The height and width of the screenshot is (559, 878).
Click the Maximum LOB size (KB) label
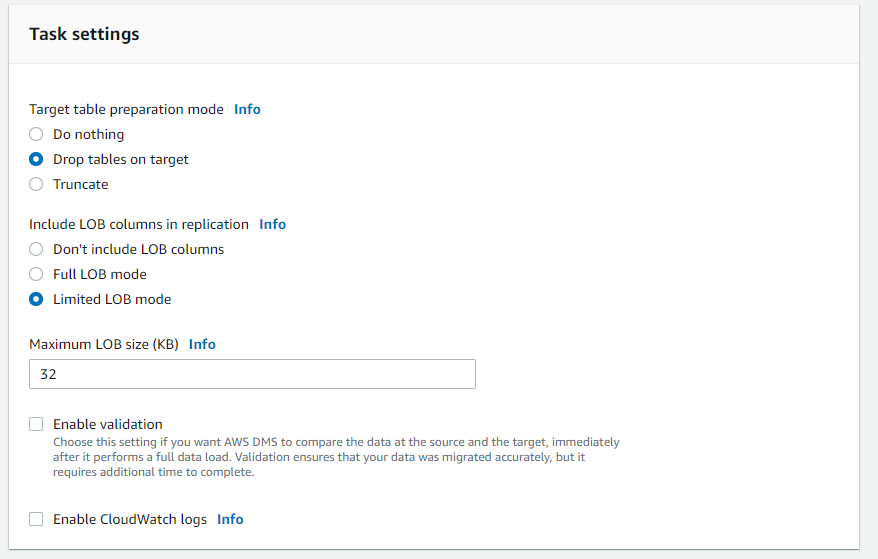[104, 344]
